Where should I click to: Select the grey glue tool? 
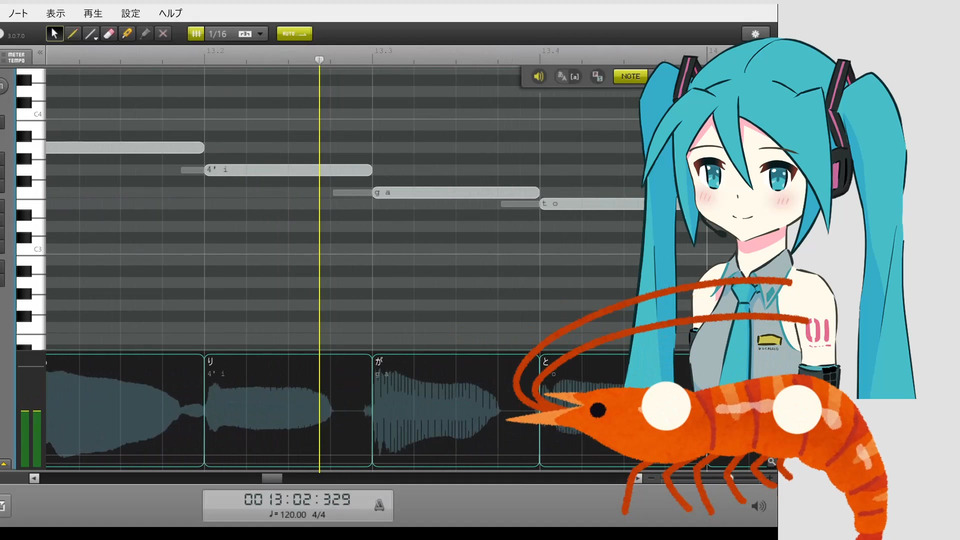(144, 34)
